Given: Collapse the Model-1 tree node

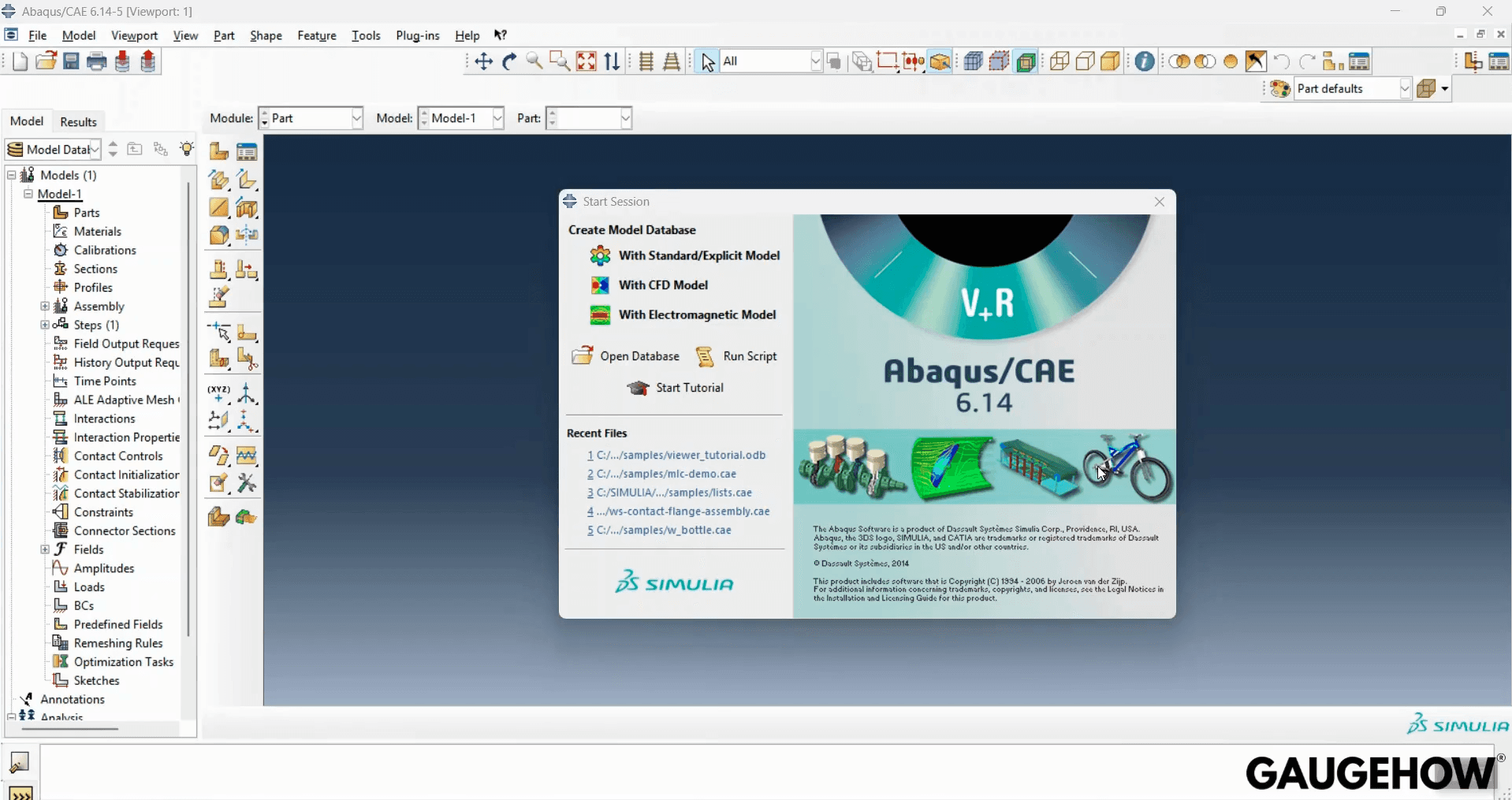Looking at the screenshot, I should 28,194.
